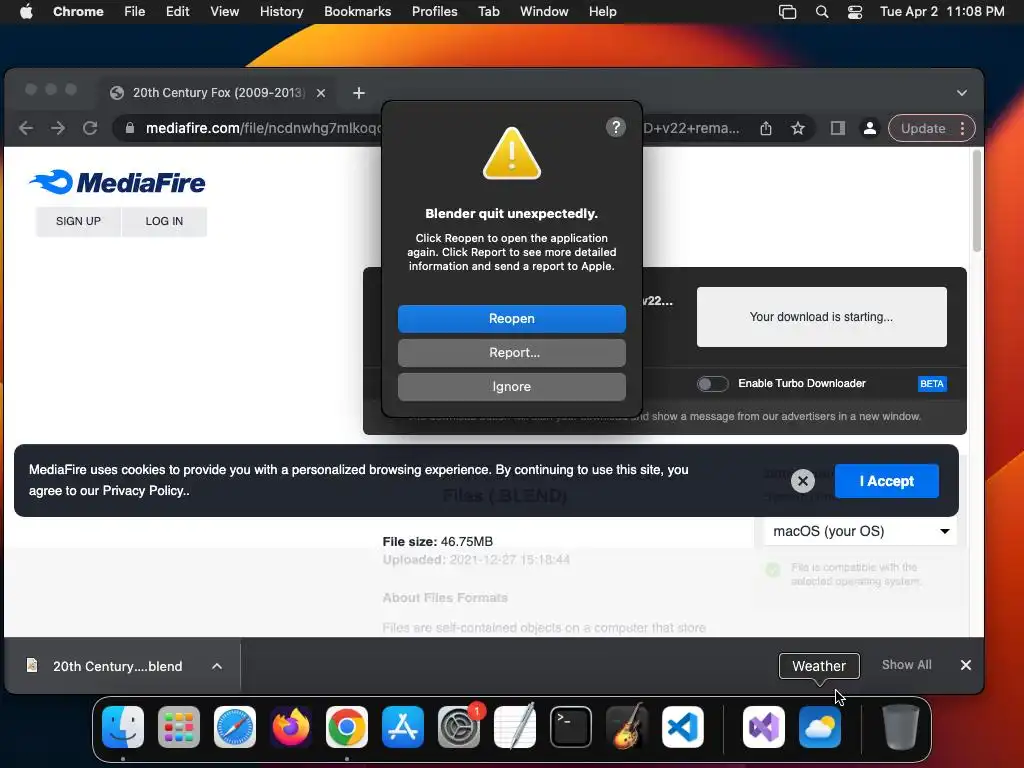Close the 20th Century Fox tab
This screenshot has height=768, width=1024.
pos(321,93)
